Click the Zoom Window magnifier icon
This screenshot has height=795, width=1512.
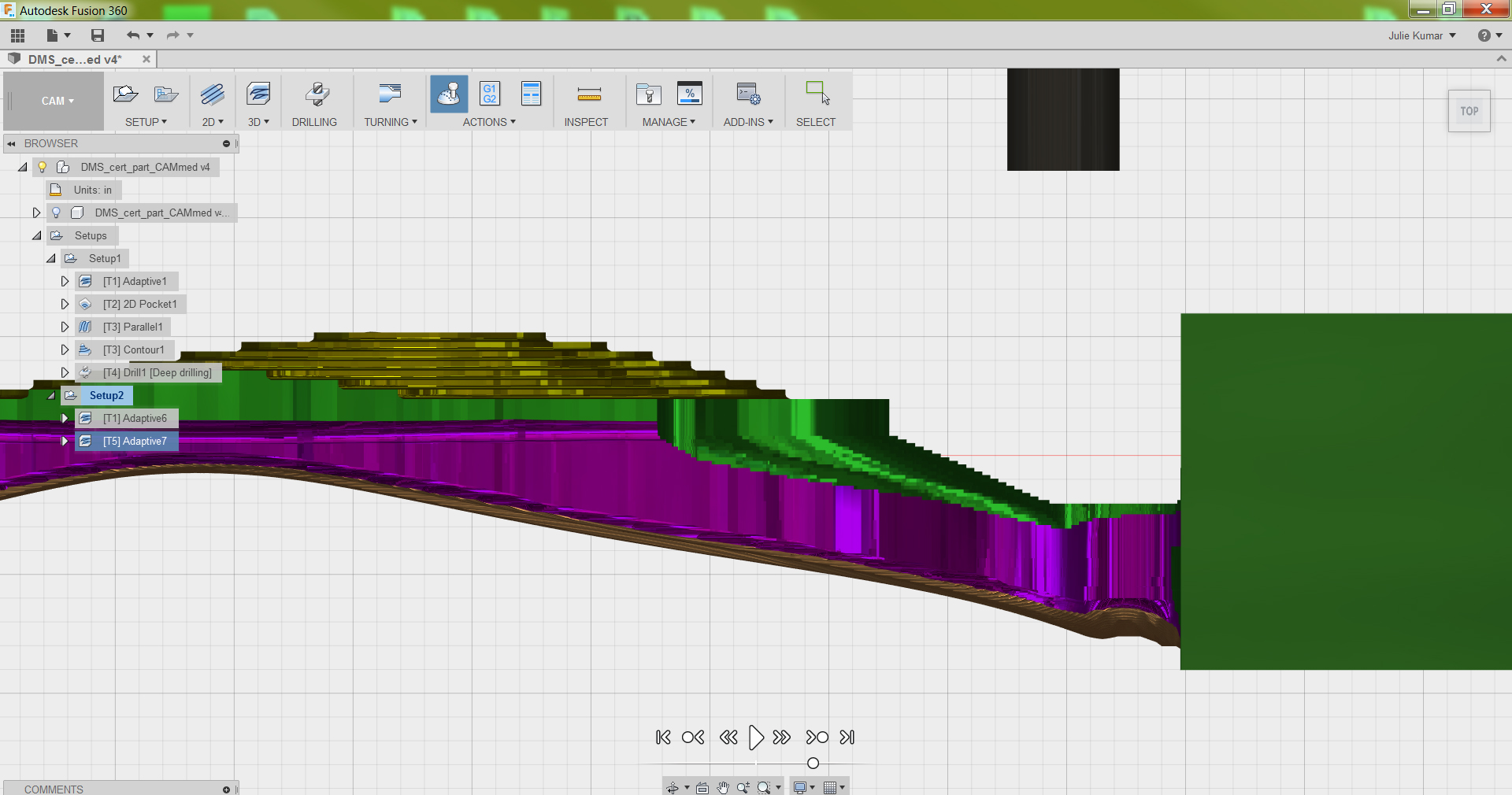click(x=764, y=787)
